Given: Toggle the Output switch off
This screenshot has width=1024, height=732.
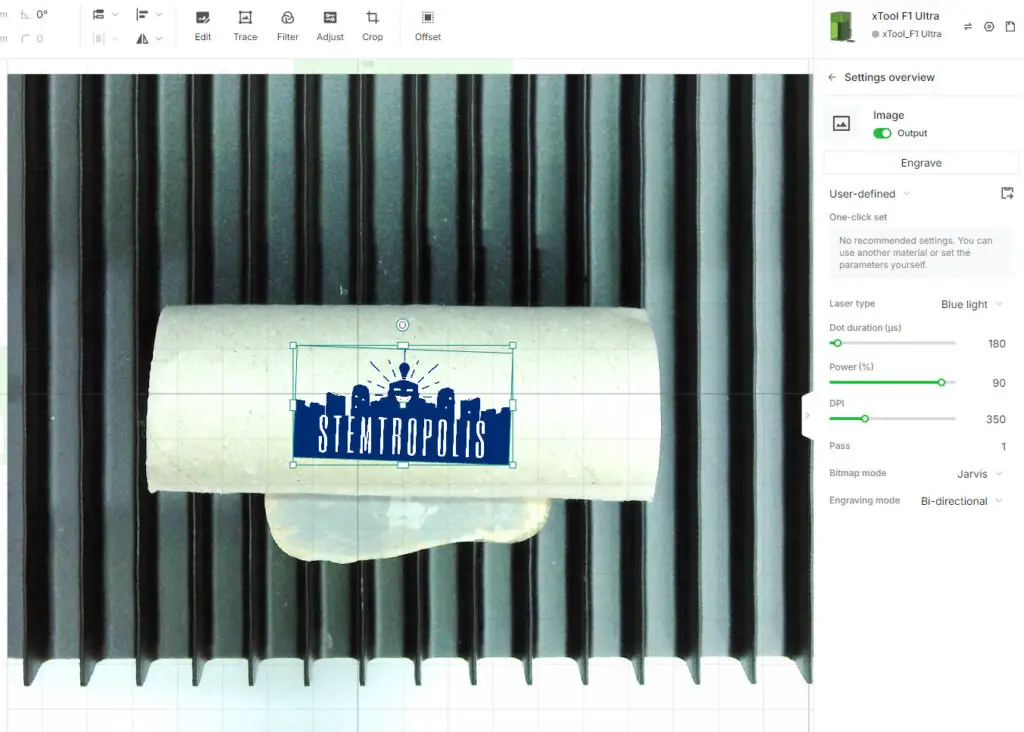Looking at the screenshot, I should point(882,133).
